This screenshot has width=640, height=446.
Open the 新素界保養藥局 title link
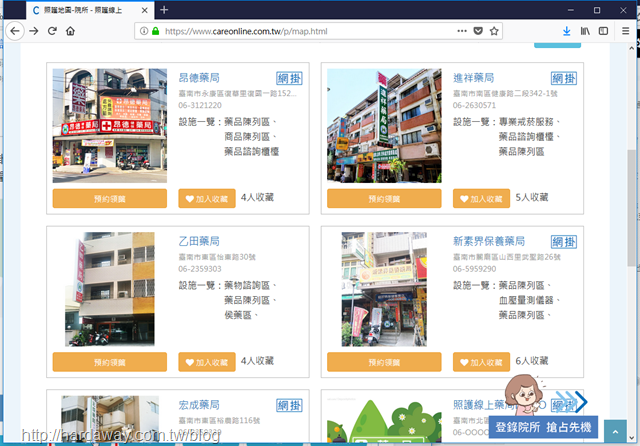(x=489, y=241)
